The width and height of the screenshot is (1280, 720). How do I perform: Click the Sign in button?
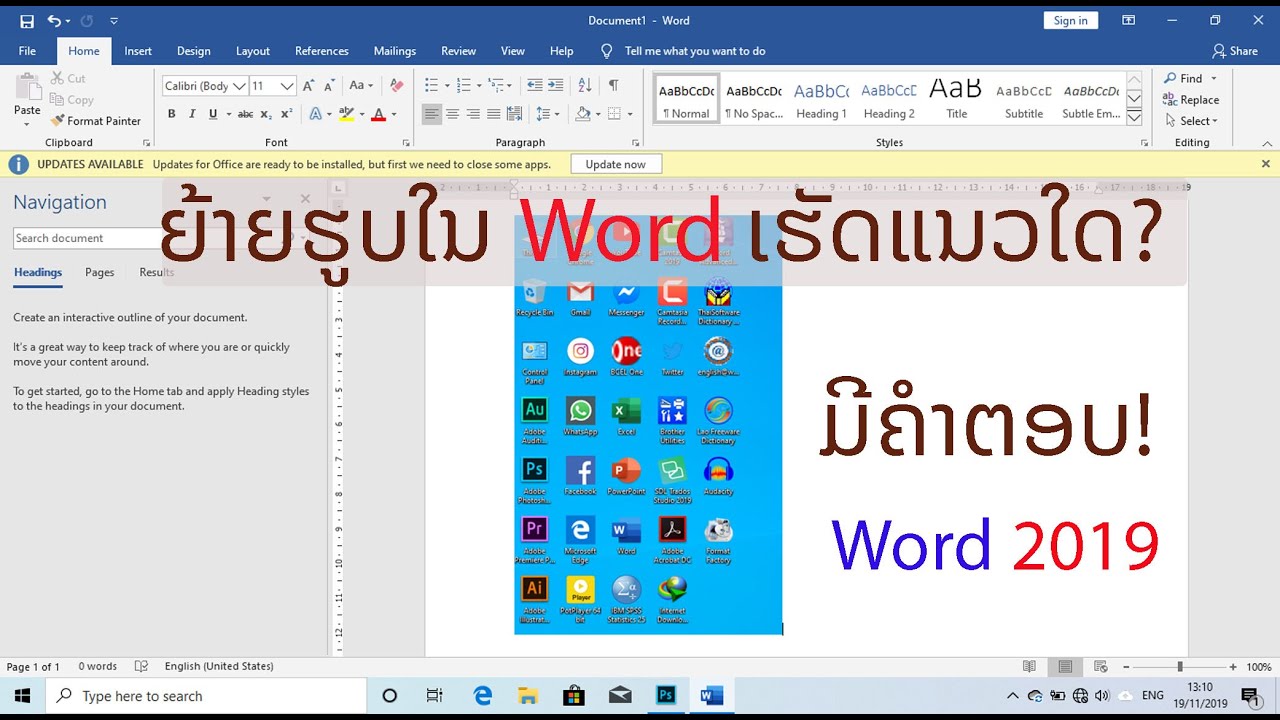pos(1070,21)
